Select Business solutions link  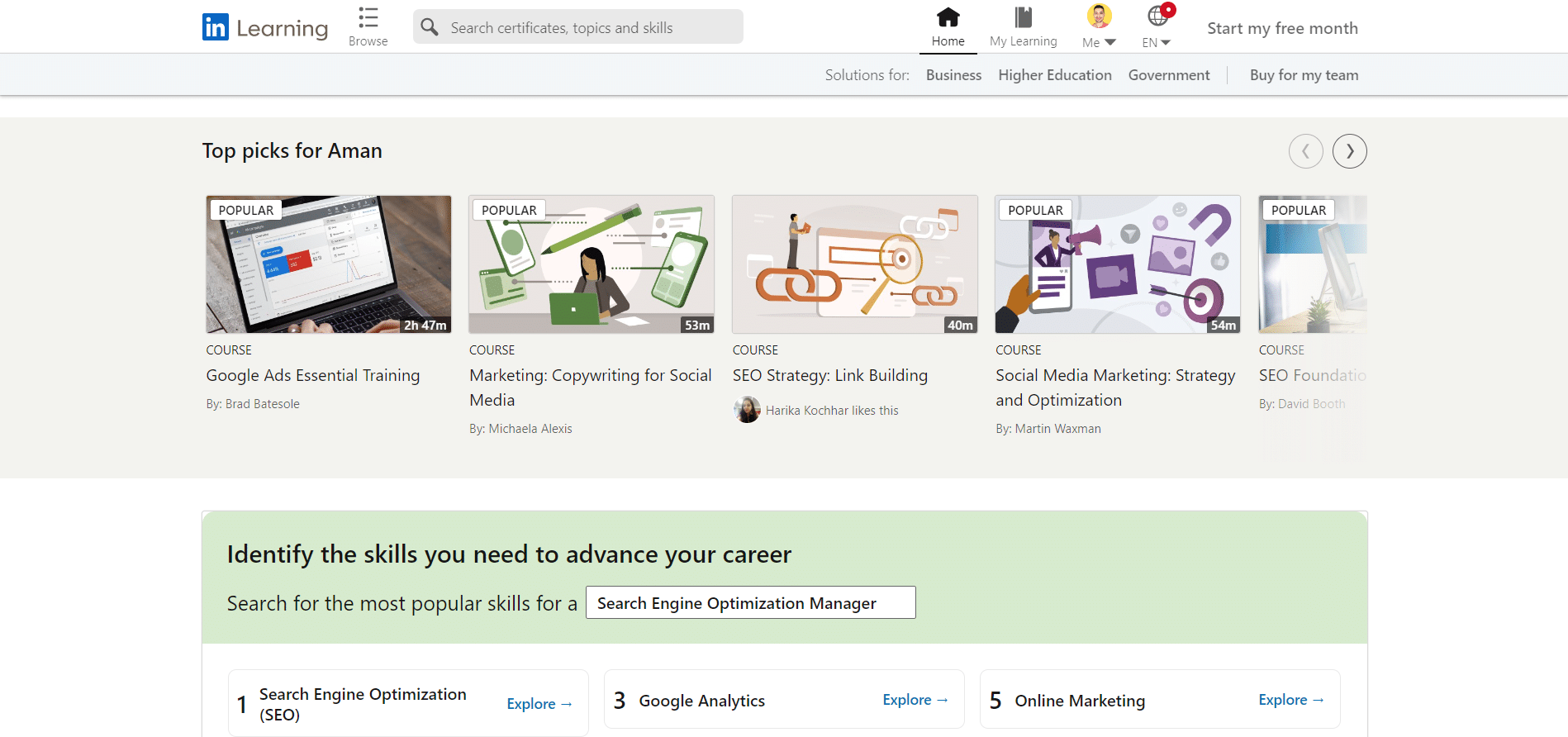click(x=953, y=75)
